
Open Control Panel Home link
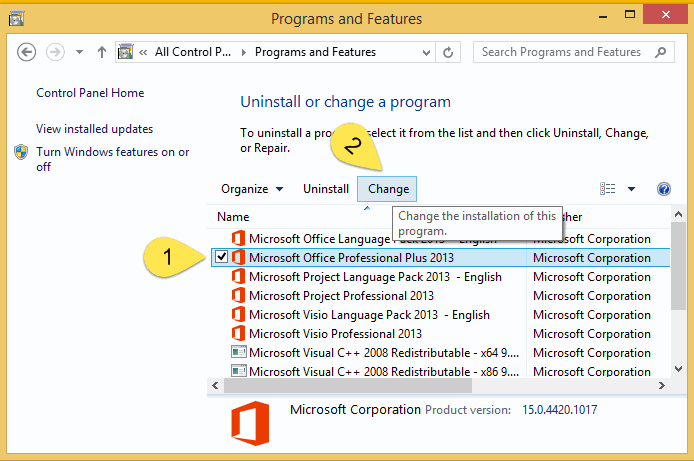90,93
